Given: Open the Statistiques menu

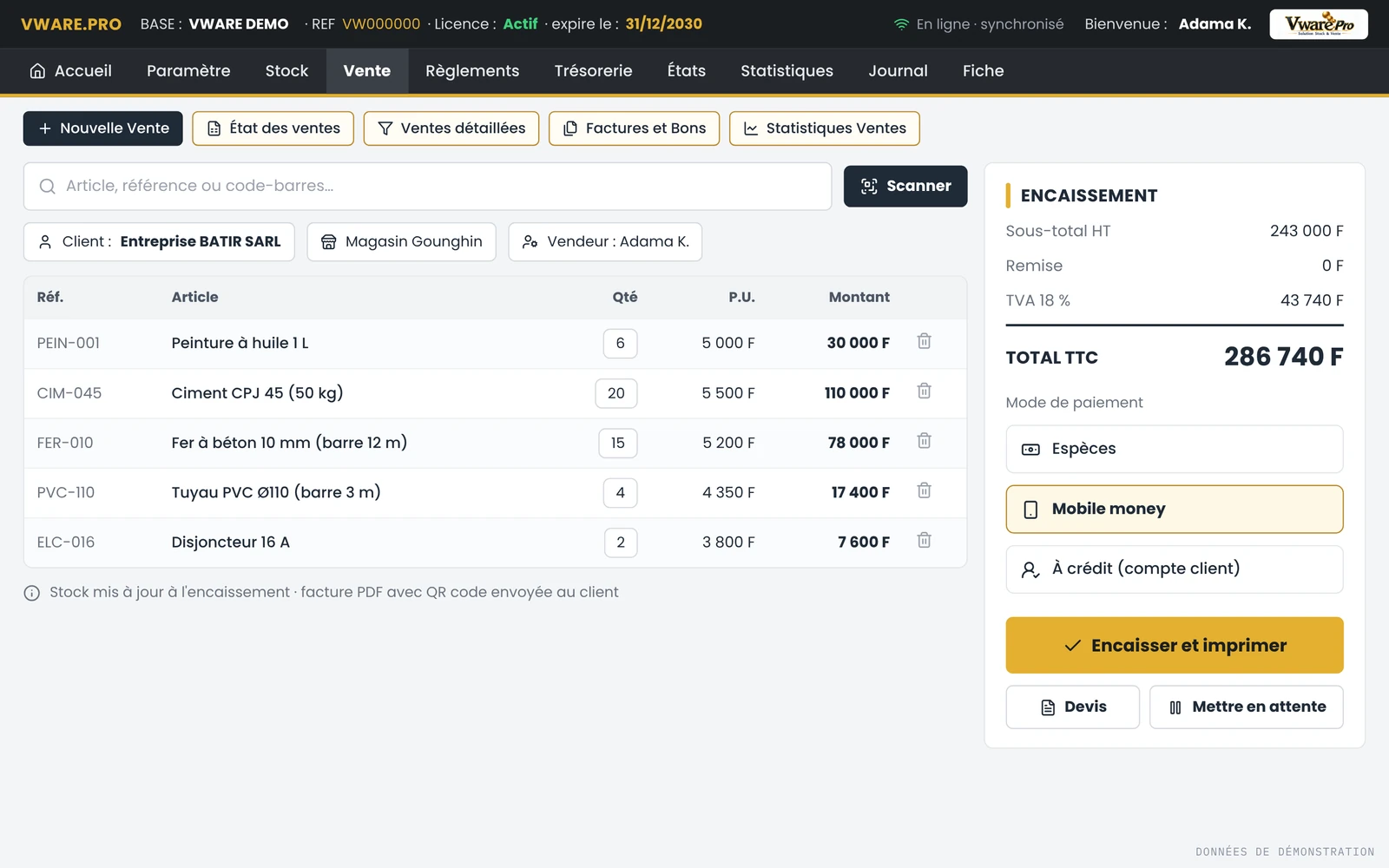Looking at the screenshot, I should 787,71.
